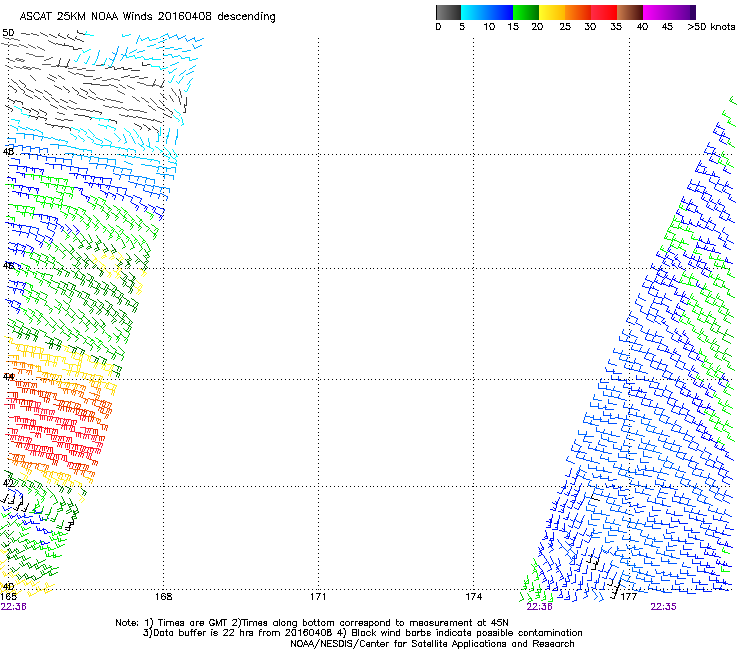The image size is (740, 650).
Task: Click the latitude label 42
Action: click(x=8, y=483)
